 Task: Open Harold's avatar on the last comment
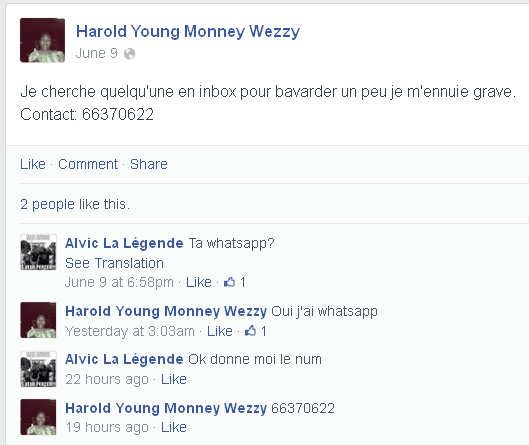pyautogui.click(x=38, y=417)
